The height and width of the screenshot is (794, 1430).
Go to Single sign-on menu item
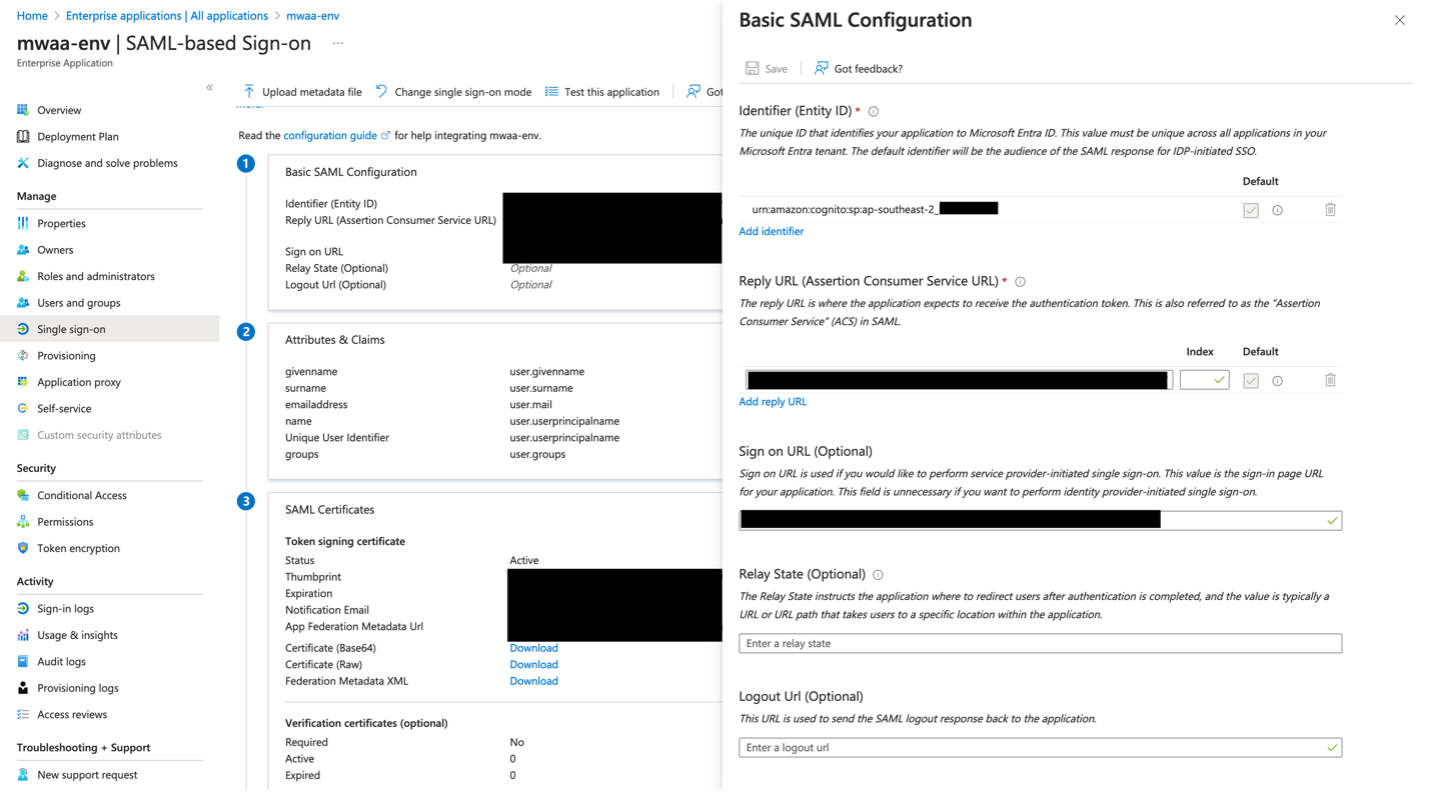(x=110, y=329)
